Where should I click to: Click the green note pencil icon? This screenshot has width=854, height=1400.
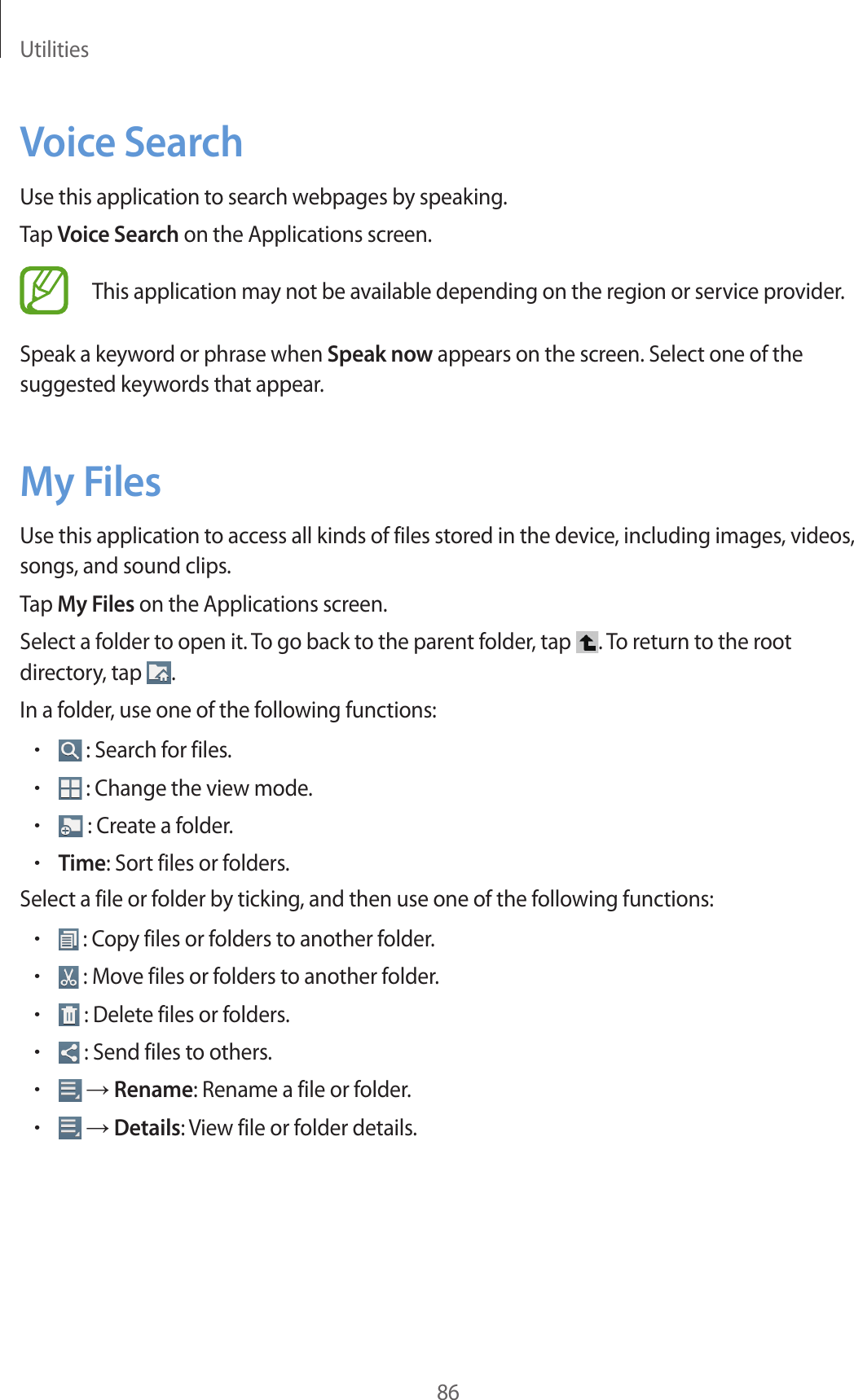44,291
